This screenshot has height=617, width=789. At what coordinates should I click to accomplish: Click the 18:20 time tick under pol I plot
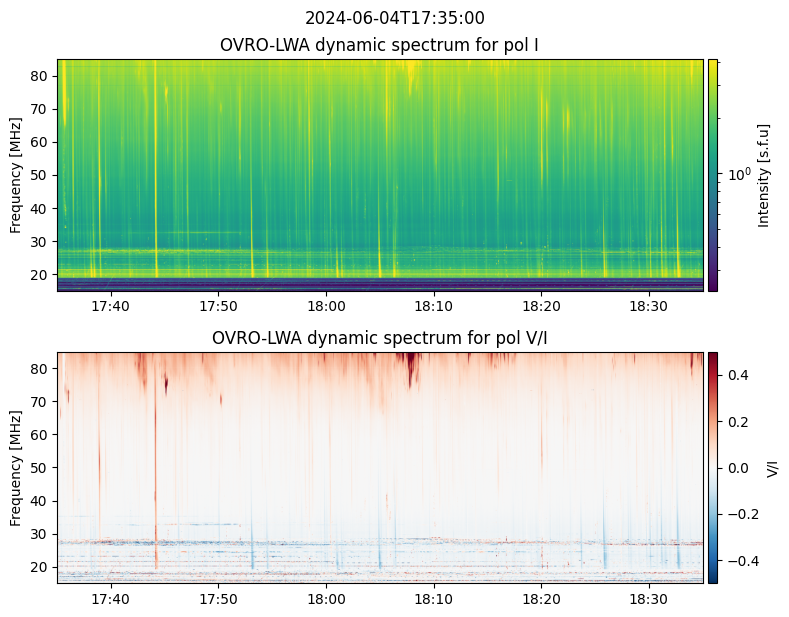(x=541, y=306)
